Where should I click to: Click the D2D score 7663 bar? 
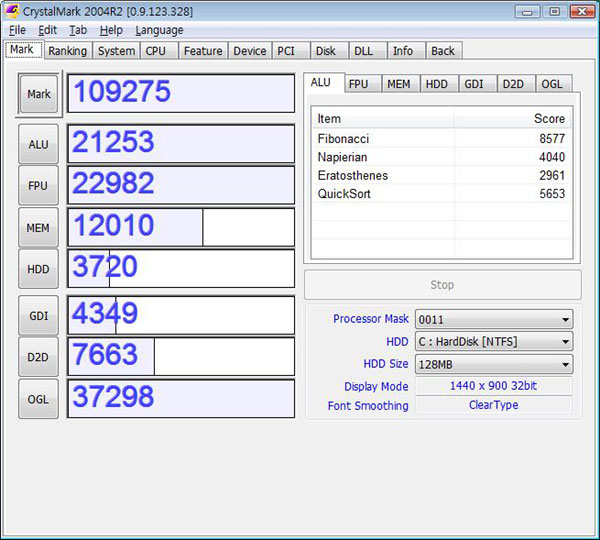point(181,357)
